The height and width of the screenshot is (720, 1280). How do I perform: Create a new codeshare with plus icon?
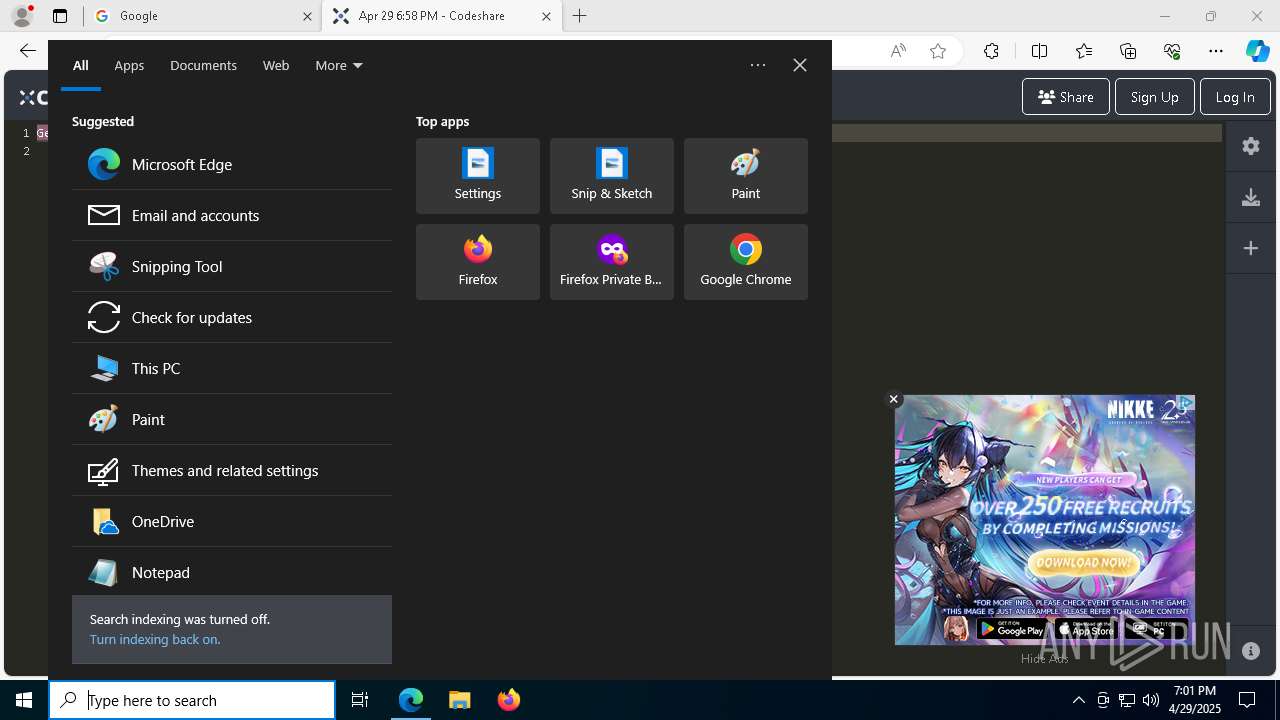click(1251, 248)
